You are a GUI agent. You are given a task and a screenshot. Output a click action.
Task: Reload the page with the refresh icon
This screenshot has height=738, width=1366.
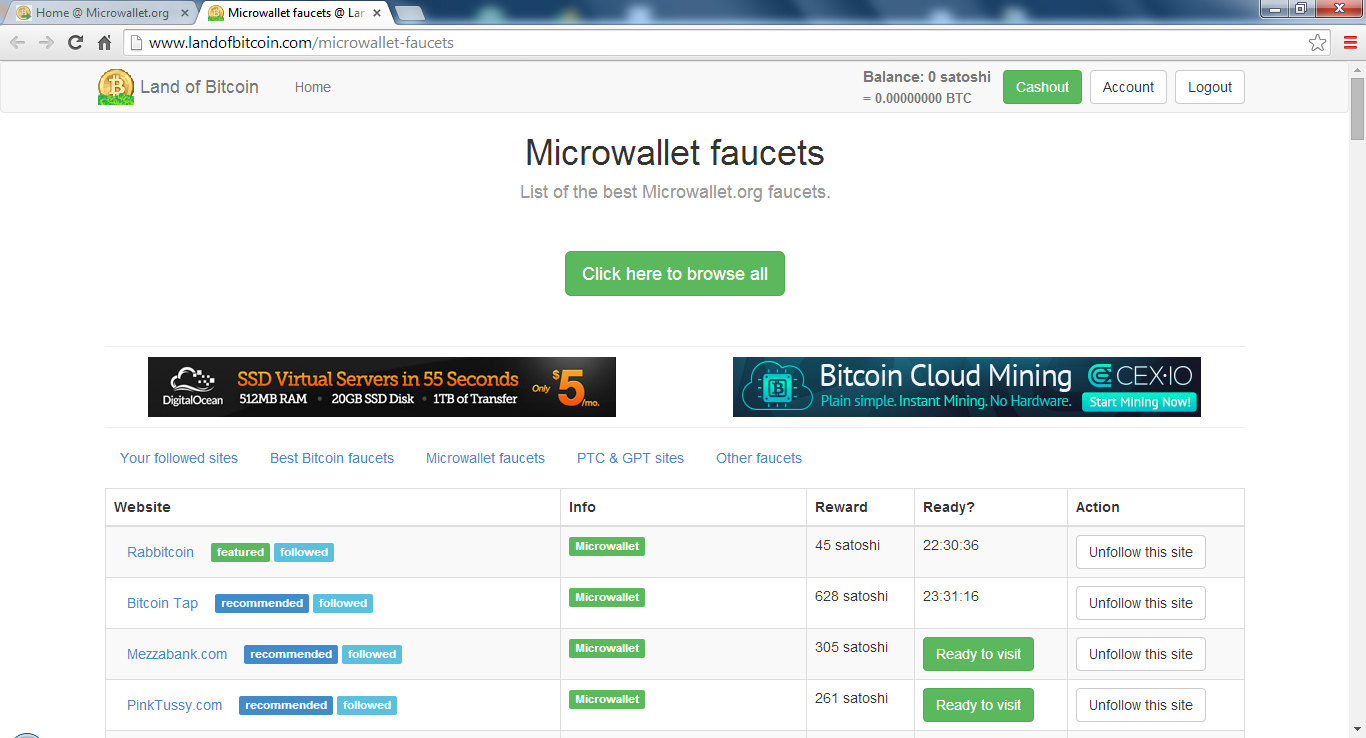[75, 43]
